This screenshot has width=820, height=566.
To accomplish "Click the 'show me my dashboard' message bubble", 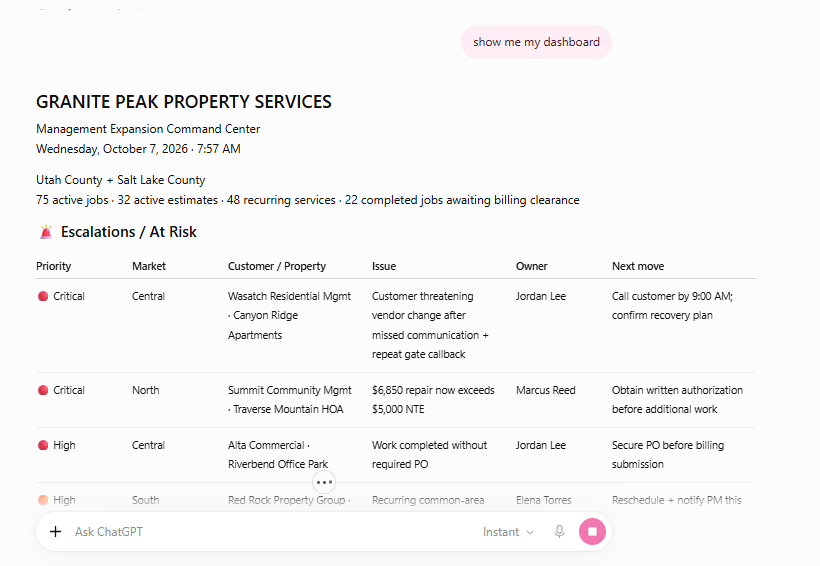I will pyautogui.click(x=536, y=42).
